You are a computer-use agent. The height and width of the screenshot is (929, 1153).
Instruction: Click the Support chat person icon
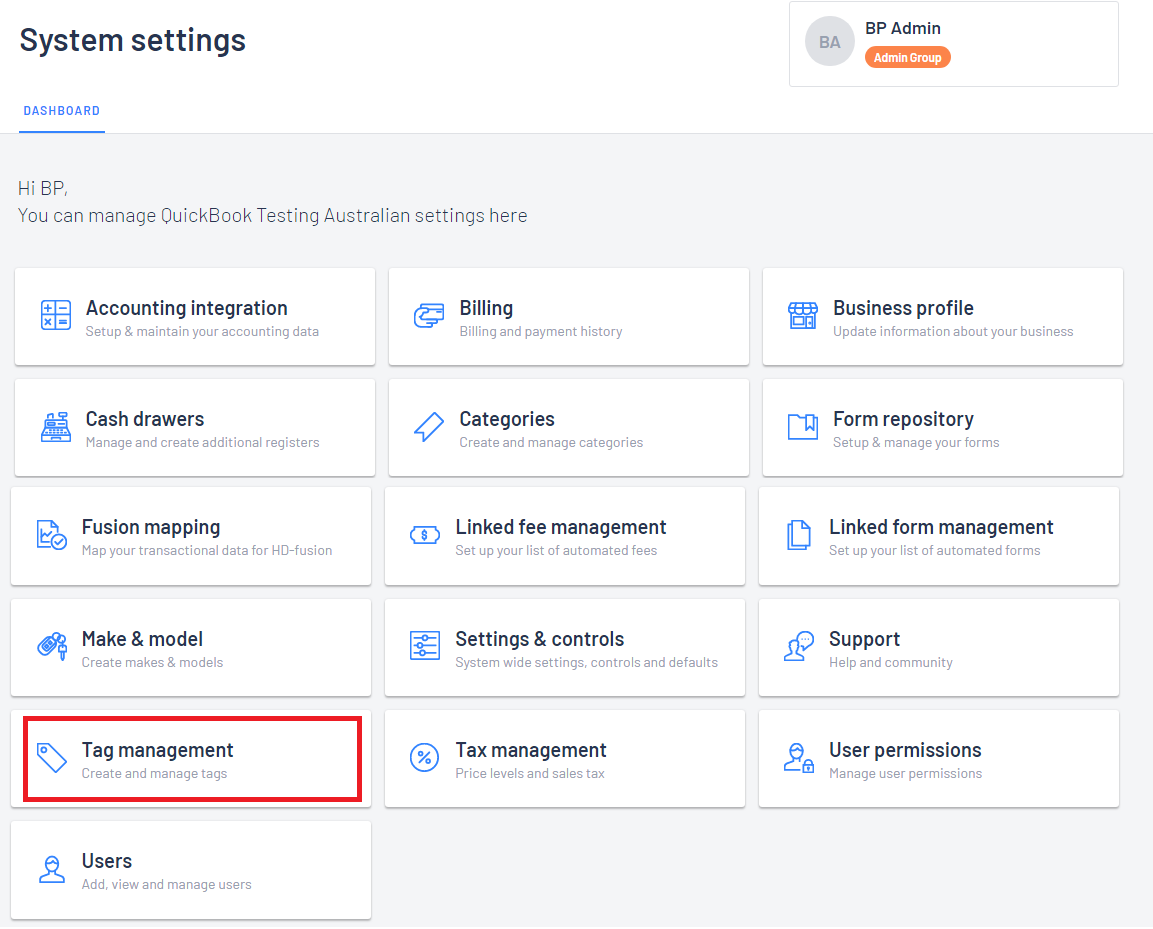pyautogui.click(x=799, y=647)
